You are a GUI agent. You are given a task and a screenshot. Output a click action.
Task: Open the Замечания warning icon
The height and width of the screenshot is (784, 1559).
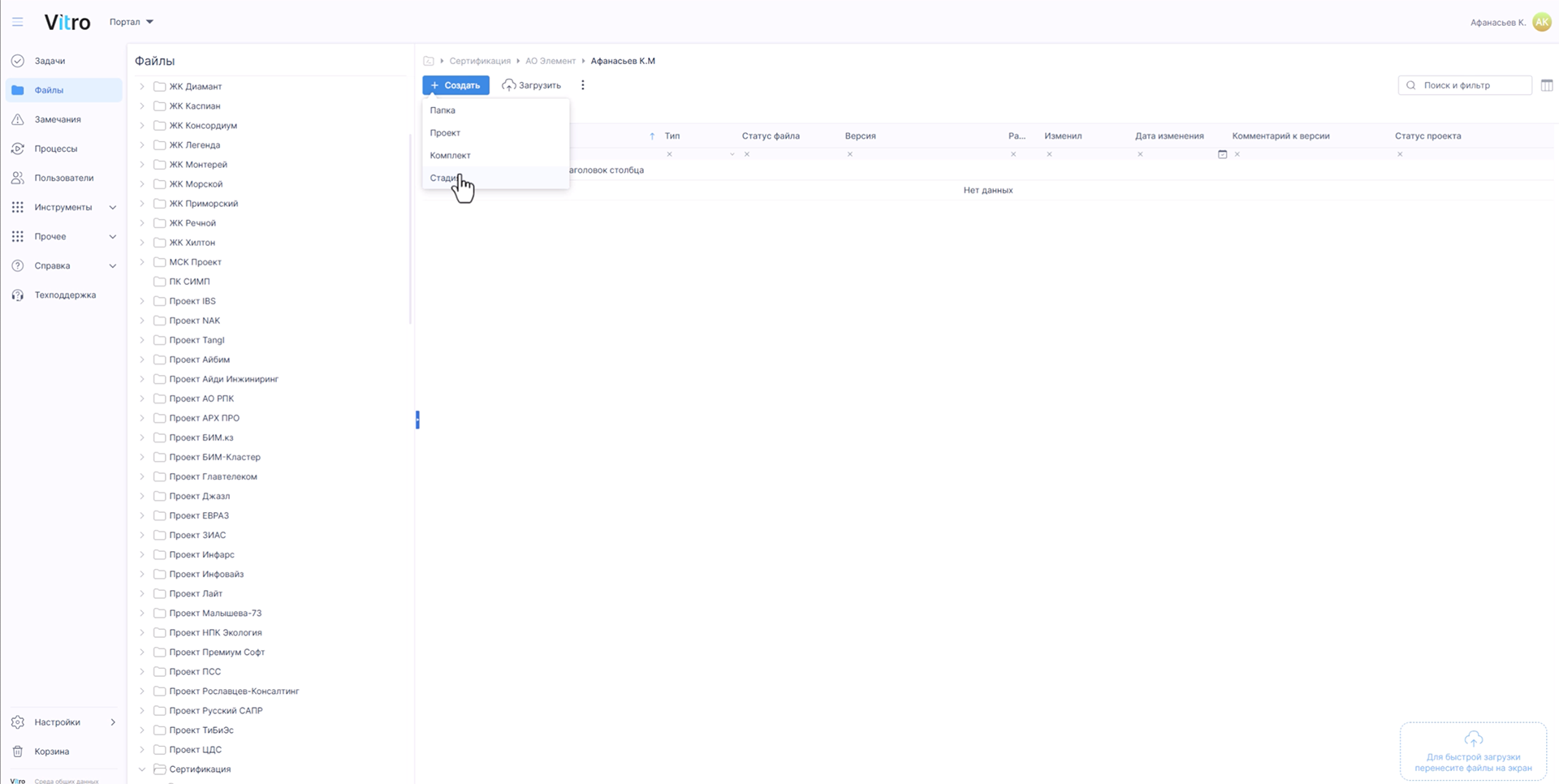point(18,119)
